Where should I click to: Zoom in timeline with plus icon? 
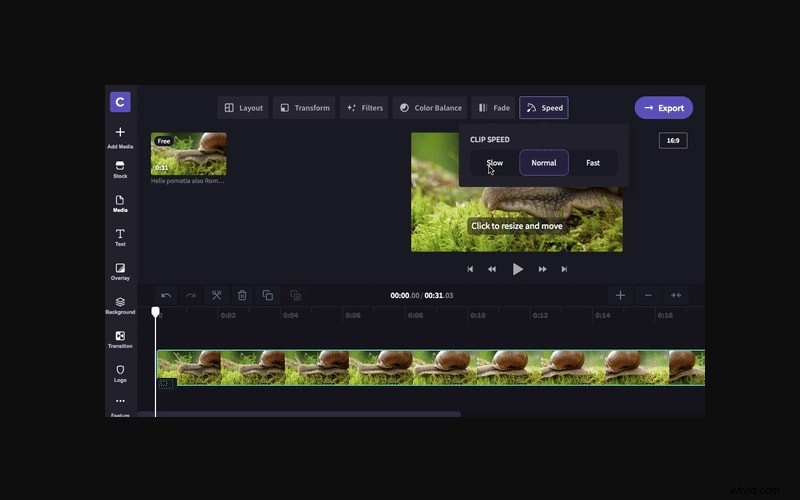[620, 295]
